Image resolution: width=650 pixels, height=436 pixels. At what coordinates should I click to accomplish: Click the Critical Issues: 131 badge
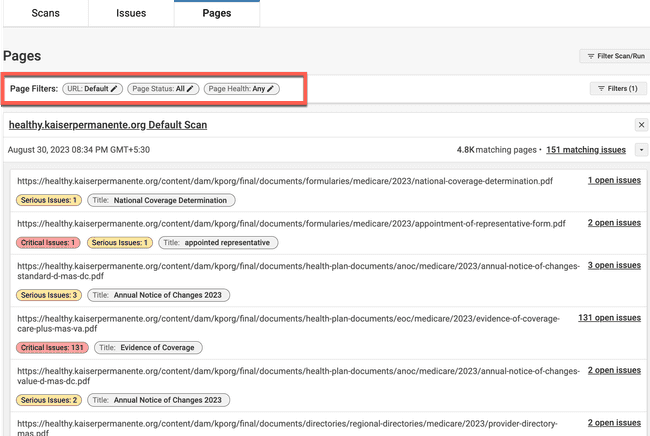click(52, 348)
